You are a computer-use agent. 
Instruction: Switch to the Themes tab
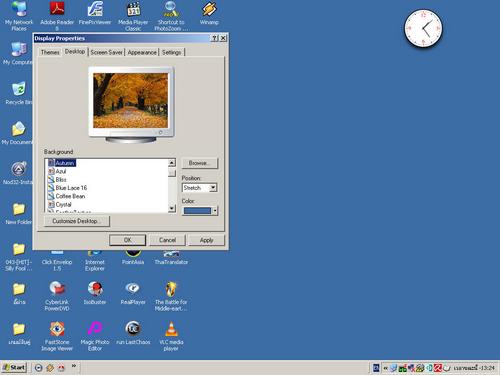click(x=50, y=52)
